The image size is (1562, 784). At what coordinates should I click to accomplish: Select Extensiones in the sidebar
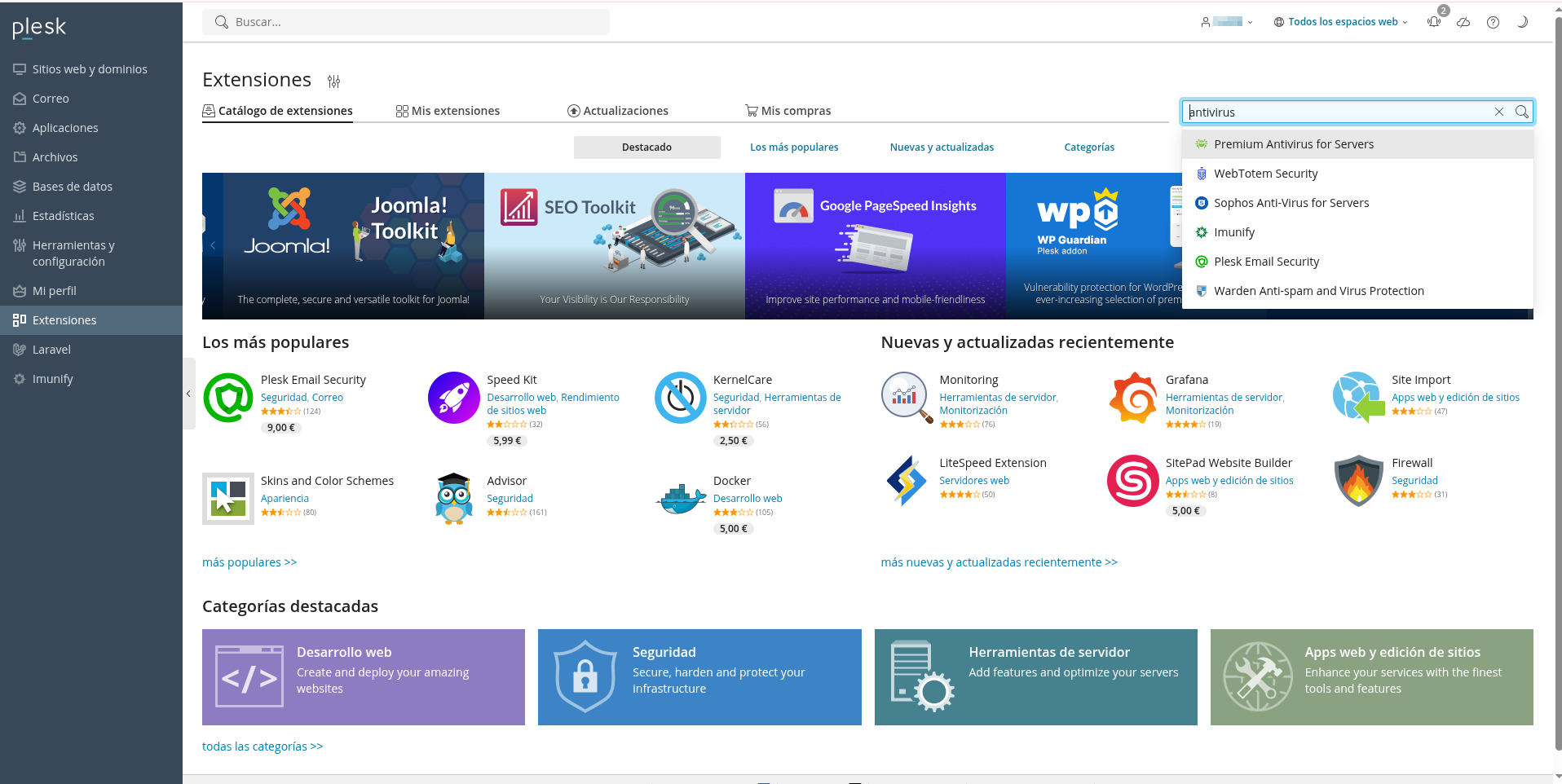tap(91, 320)
